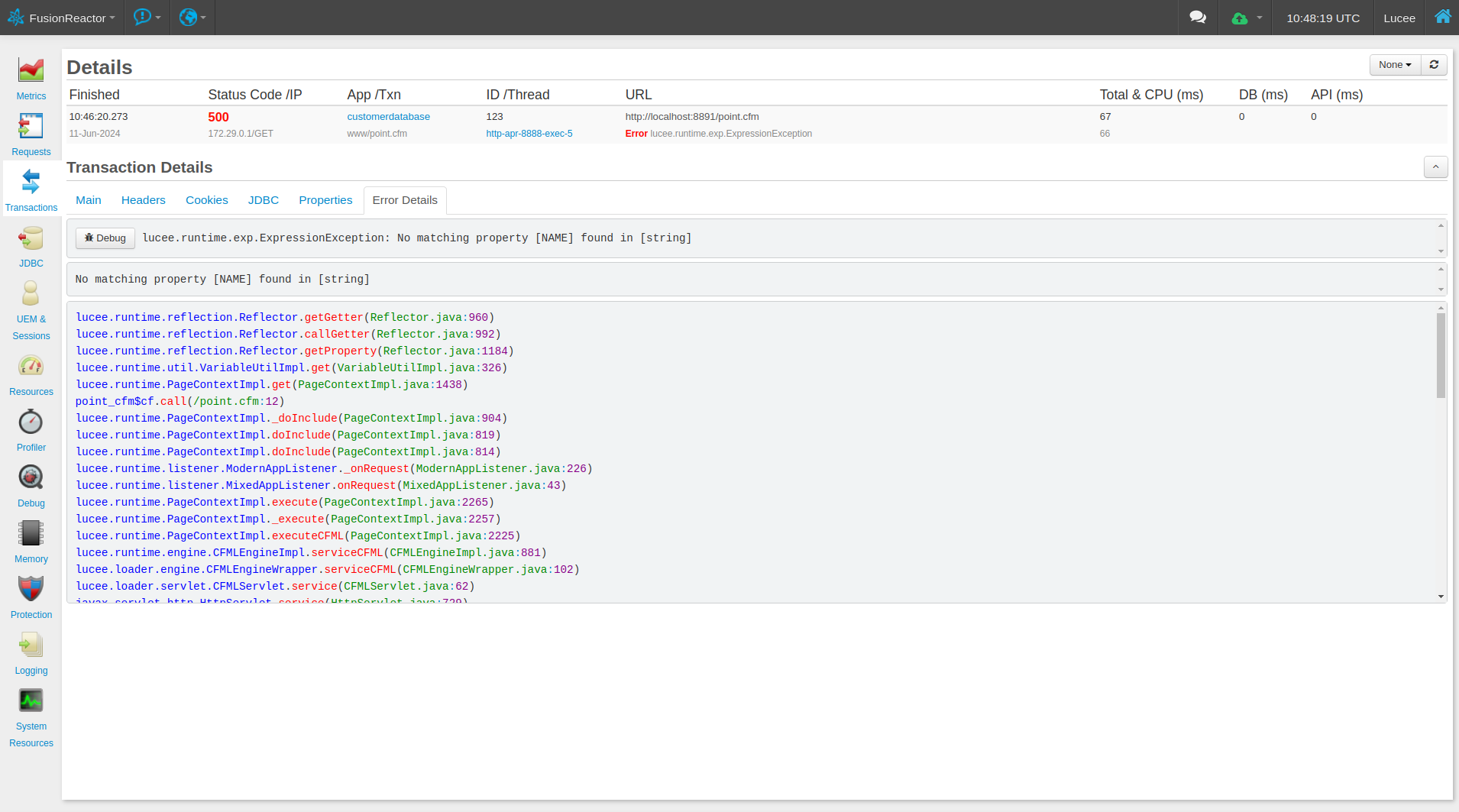Switch to the JDBC tab

(264, 200)
